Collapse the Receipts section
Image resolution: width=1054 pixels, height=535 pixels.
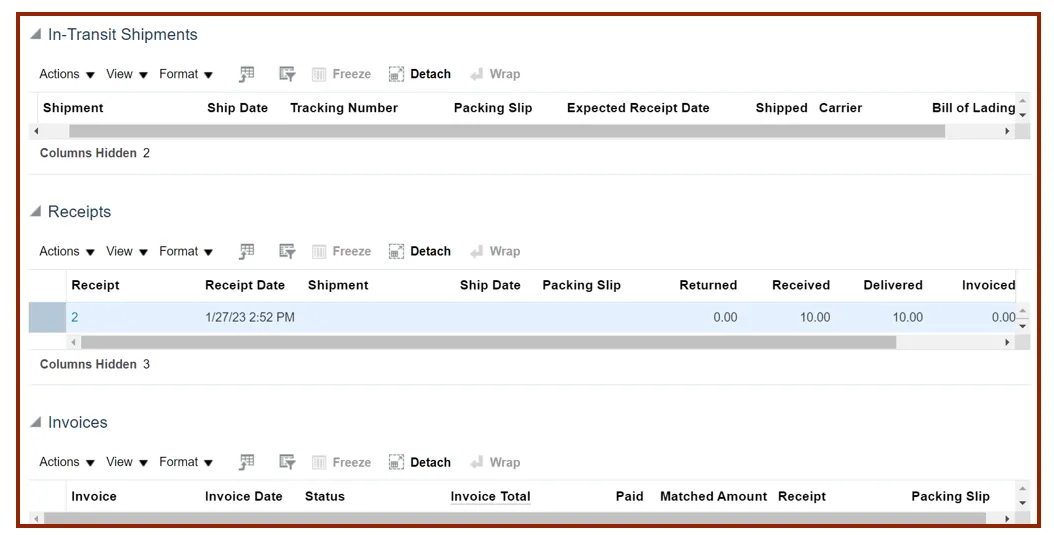pos(36,212)
